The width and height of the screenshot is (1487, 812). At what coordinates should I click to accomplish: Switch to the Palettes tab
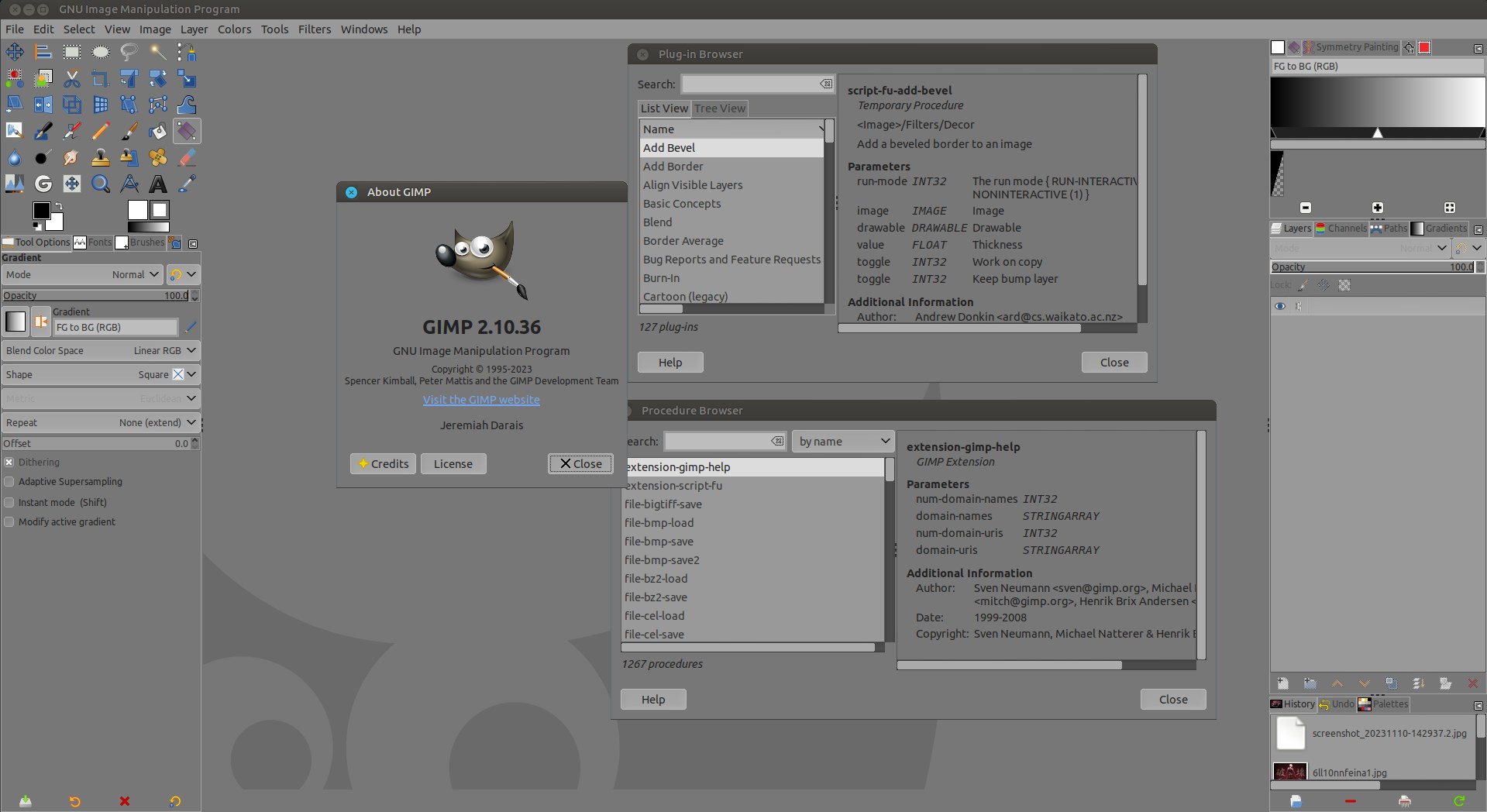pos(1383,704)
